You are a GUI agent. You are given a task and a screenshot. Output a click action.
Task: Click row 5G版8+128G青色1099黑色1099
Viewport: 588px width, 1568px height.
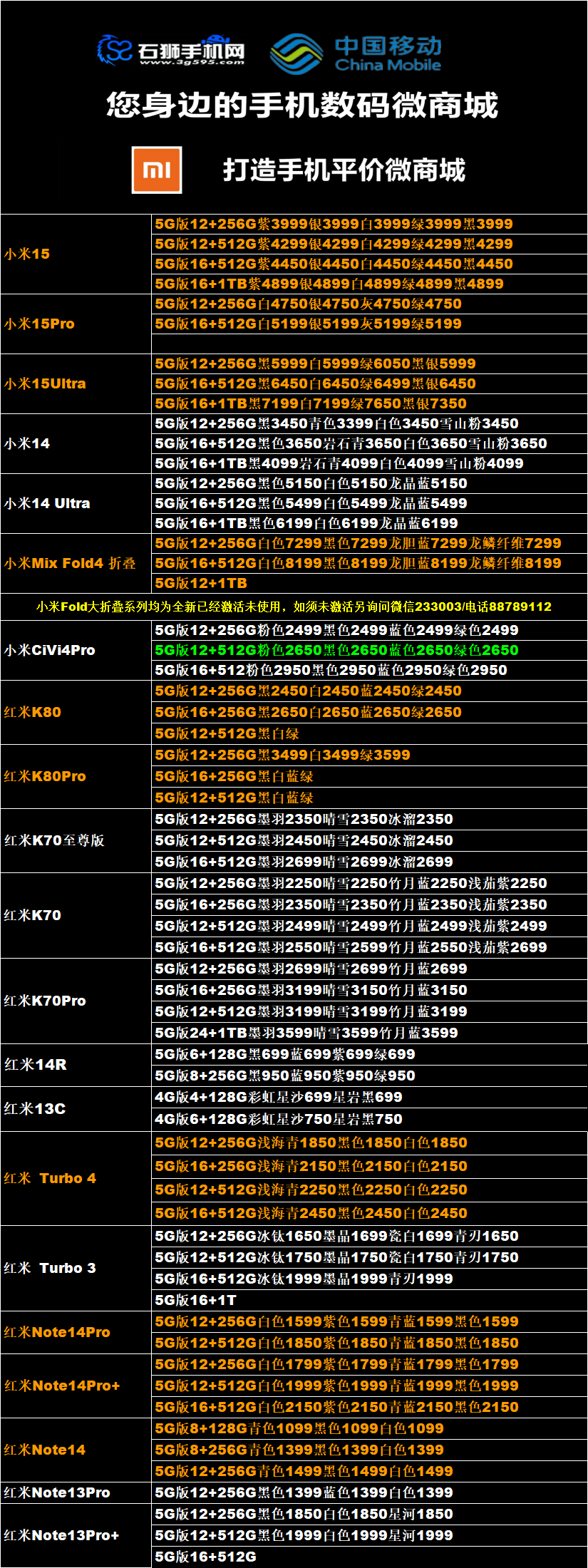click(369, 1428)
